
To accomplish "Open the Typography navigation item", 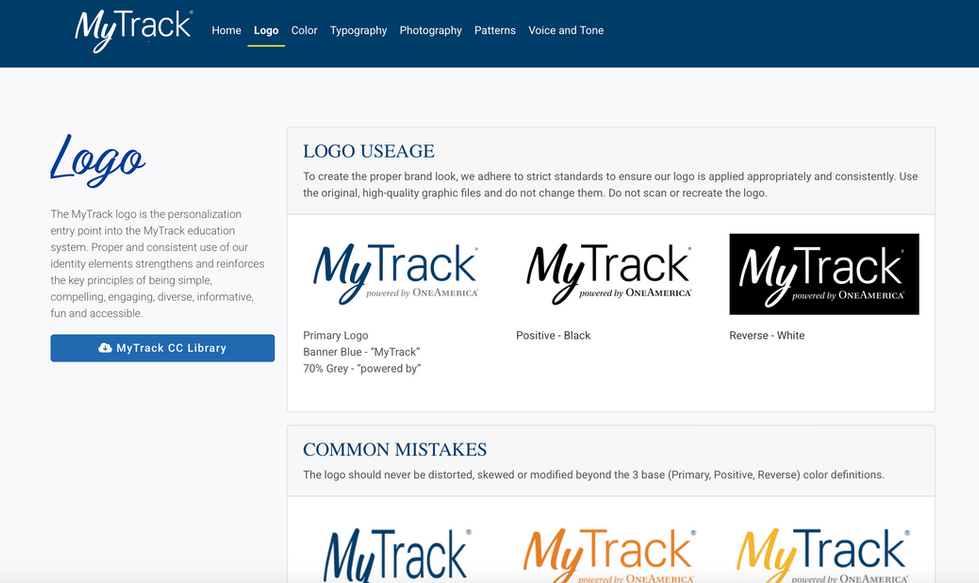I will (x=358, y=31).
